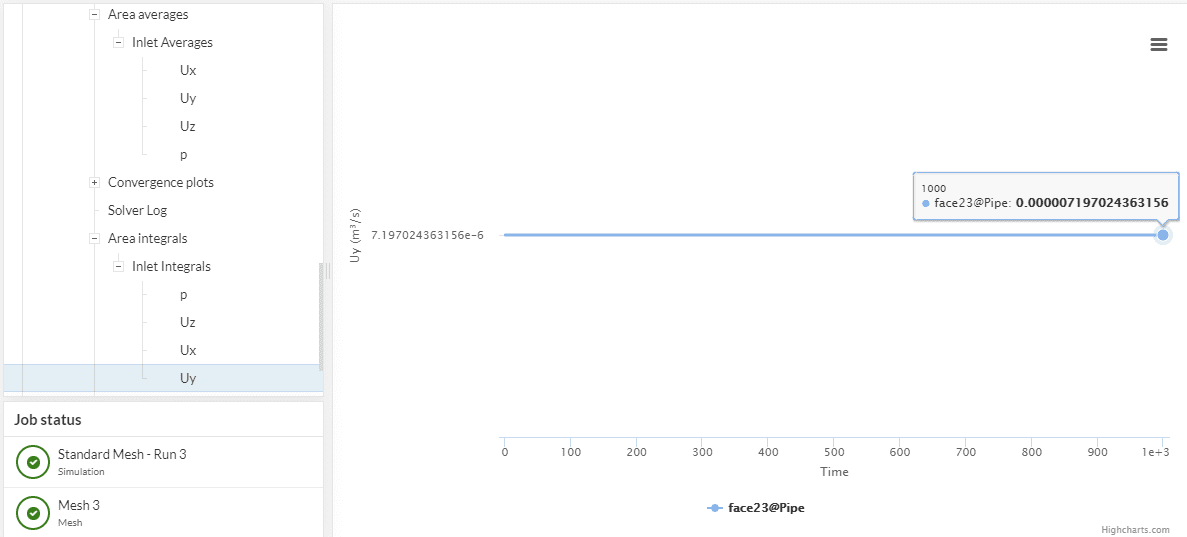This screenshot has height=537, width=1187.
Task: Select p under Inlet Averages
Action: pyautogui.click(x=184, y=155)
